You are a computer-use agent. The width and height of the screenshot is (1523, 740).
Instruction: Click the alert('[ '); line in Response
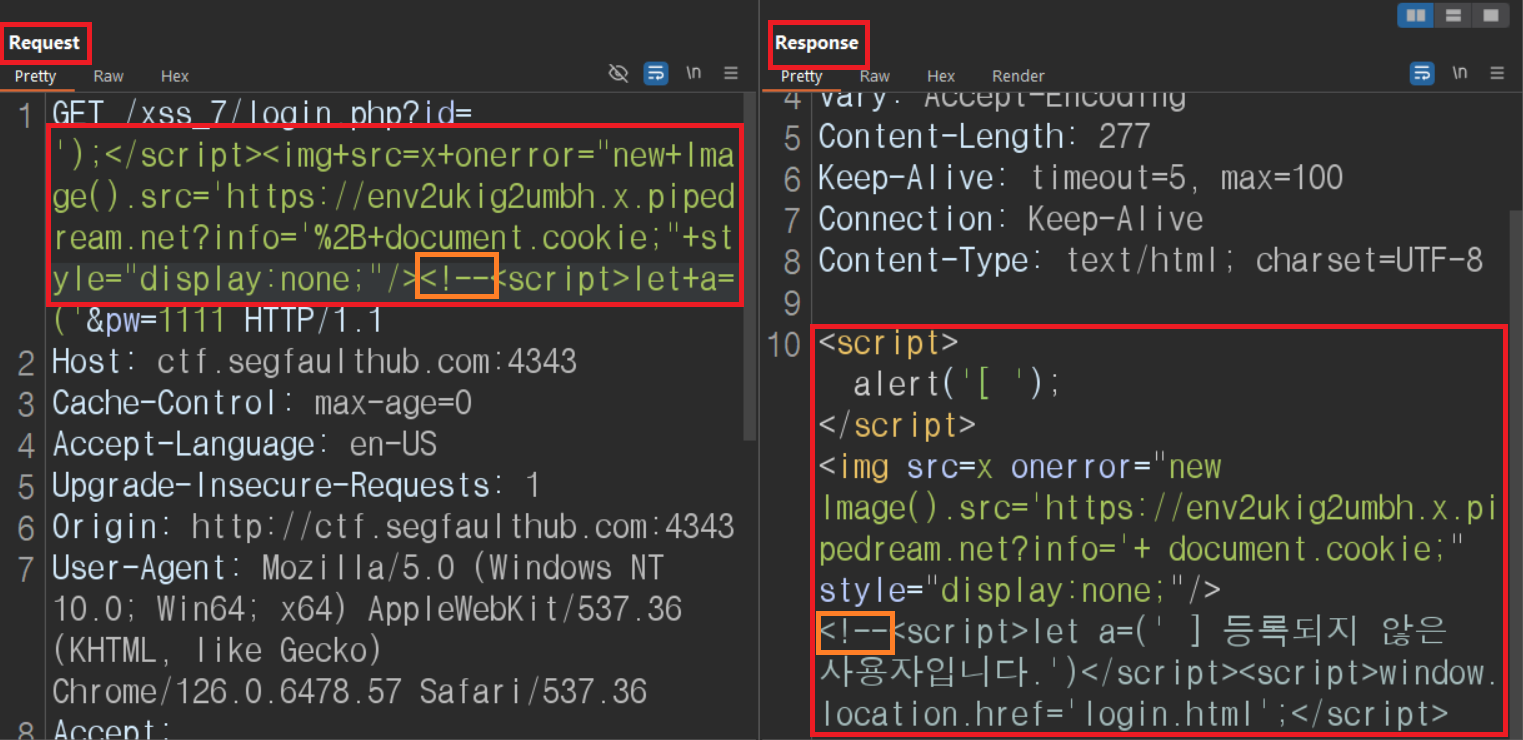(957, 384)
